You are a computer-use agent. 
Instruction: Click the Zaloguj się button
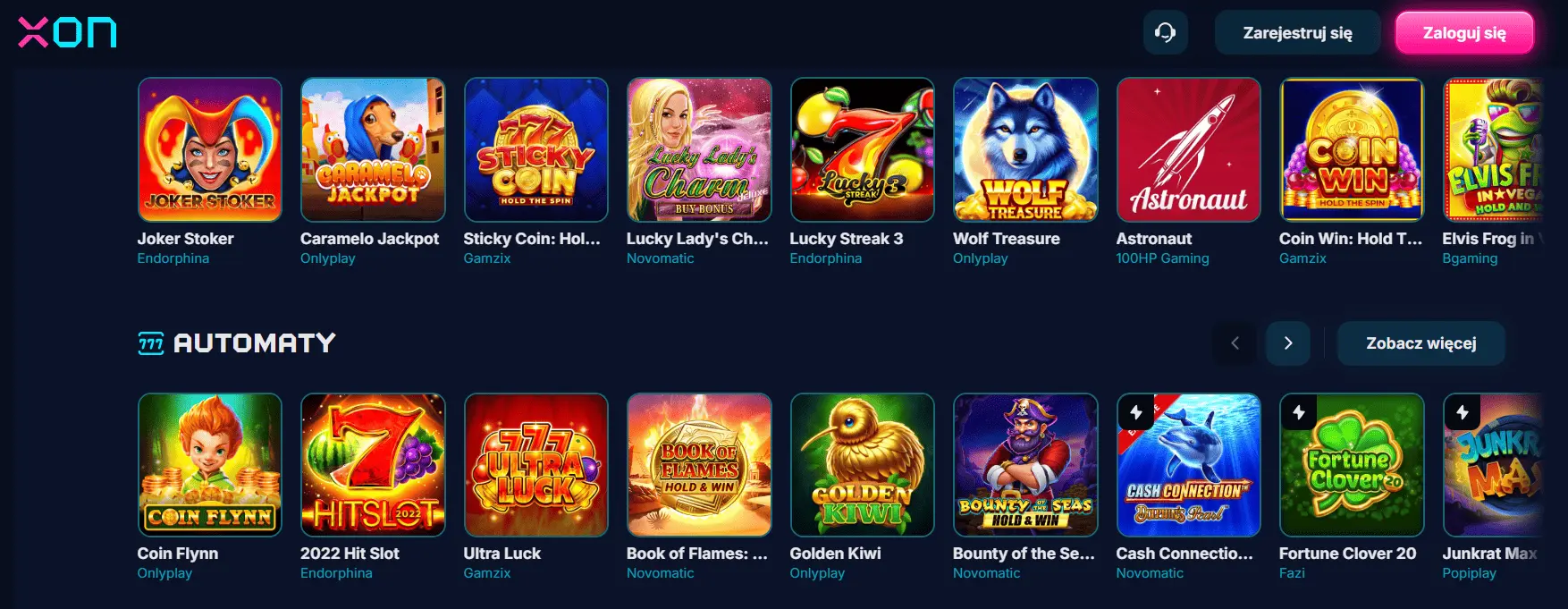coord(1464,33)
